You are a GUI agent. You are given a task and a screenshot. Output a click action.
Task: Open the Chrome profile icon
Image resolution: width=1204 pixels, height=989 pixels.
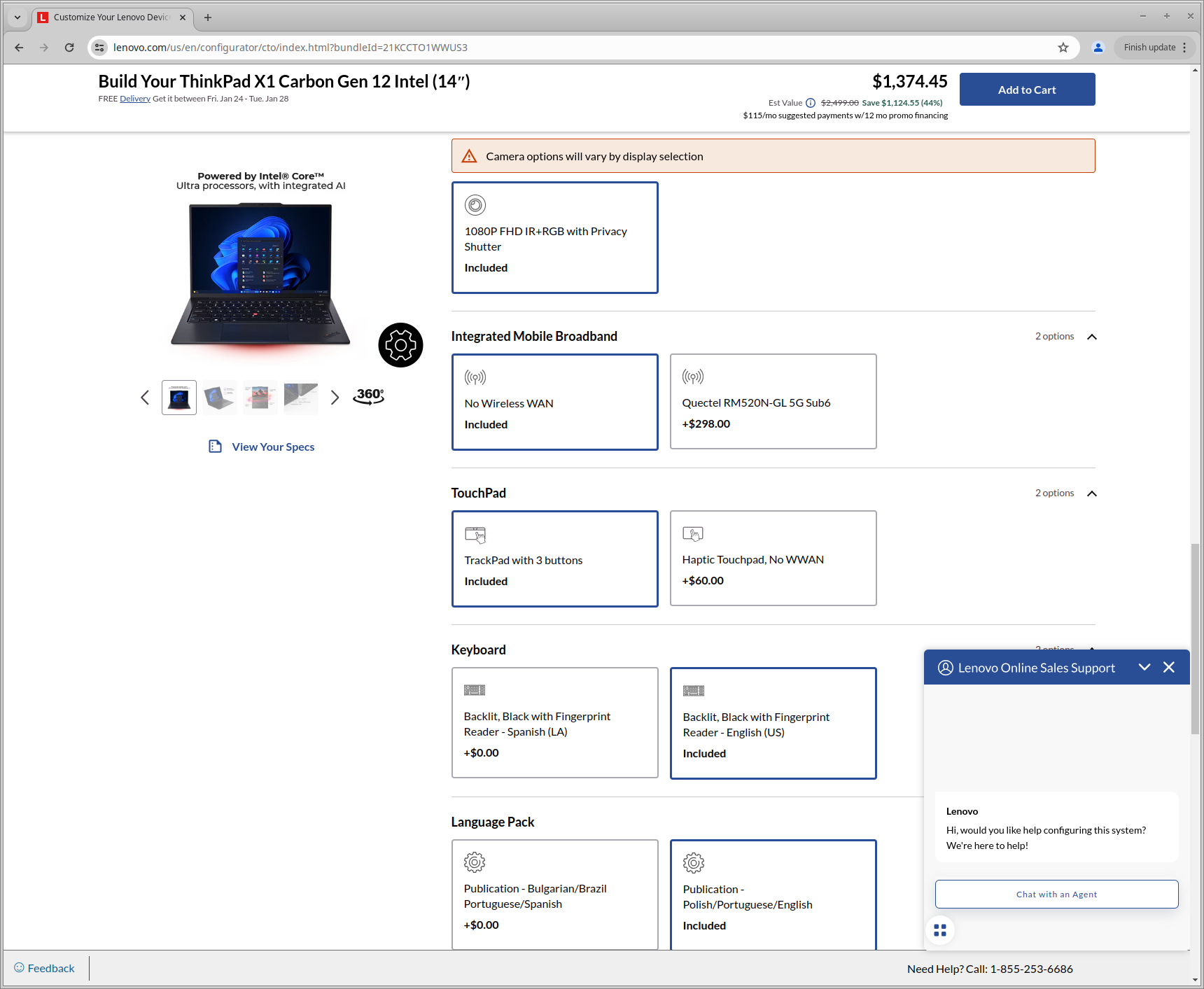point(1098,48)
